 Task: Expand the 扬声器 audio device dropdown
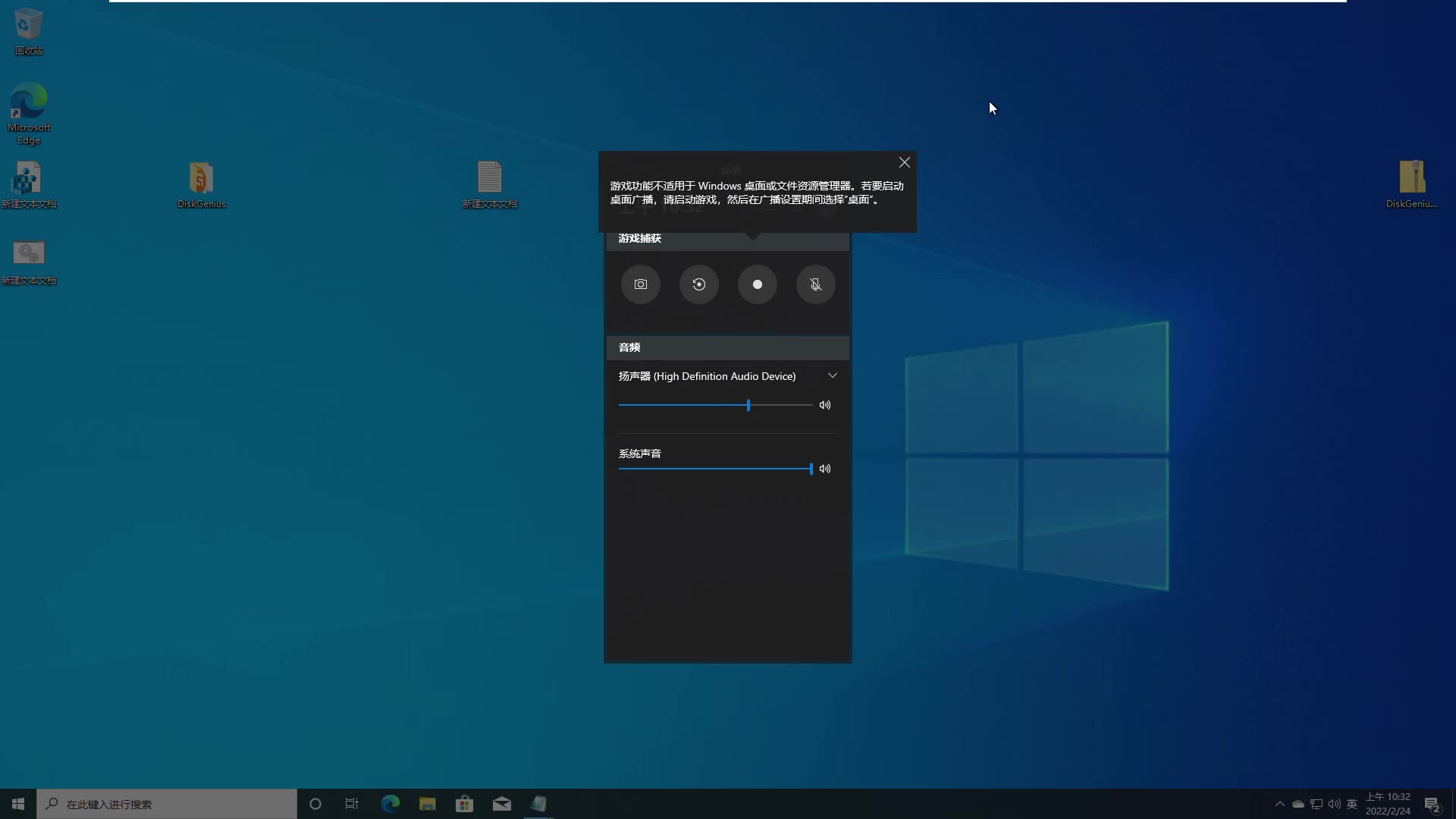[831, 375]
